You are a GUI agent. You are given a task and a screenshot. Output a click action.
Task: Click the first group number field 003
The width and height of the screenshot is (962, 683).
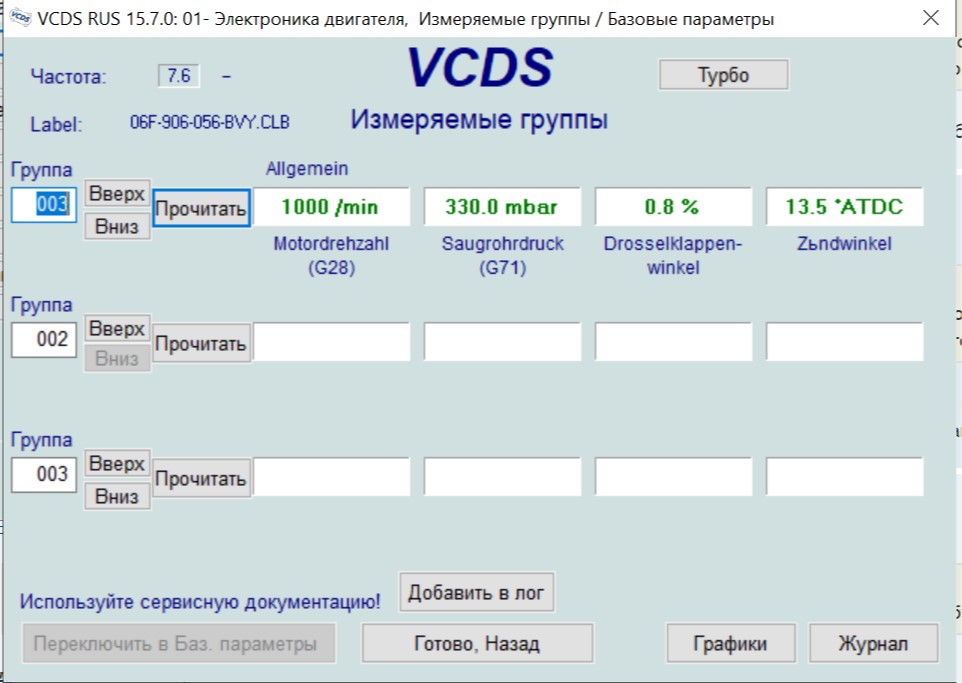44,205
